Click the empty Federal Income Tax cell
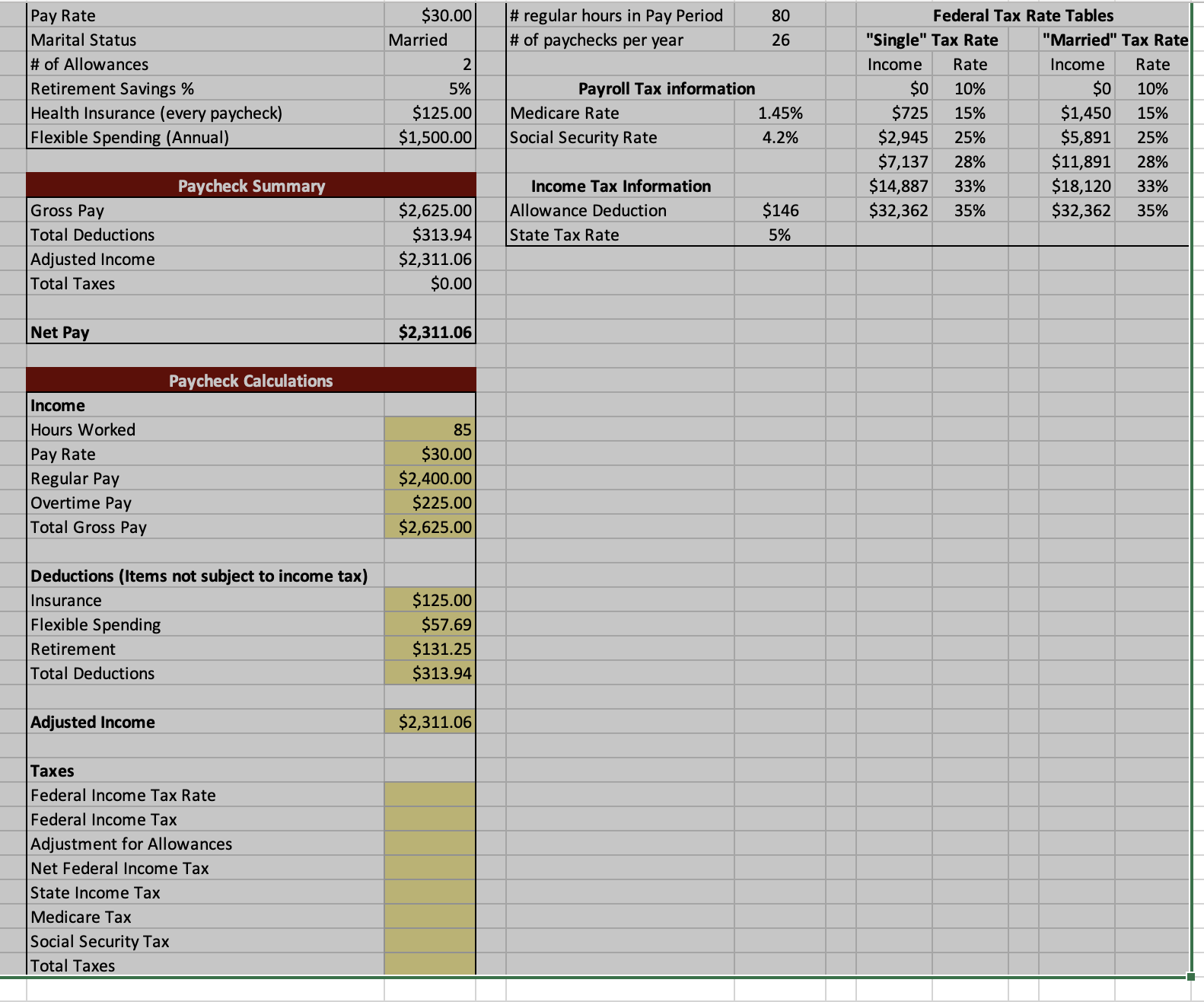 [430, 819]
